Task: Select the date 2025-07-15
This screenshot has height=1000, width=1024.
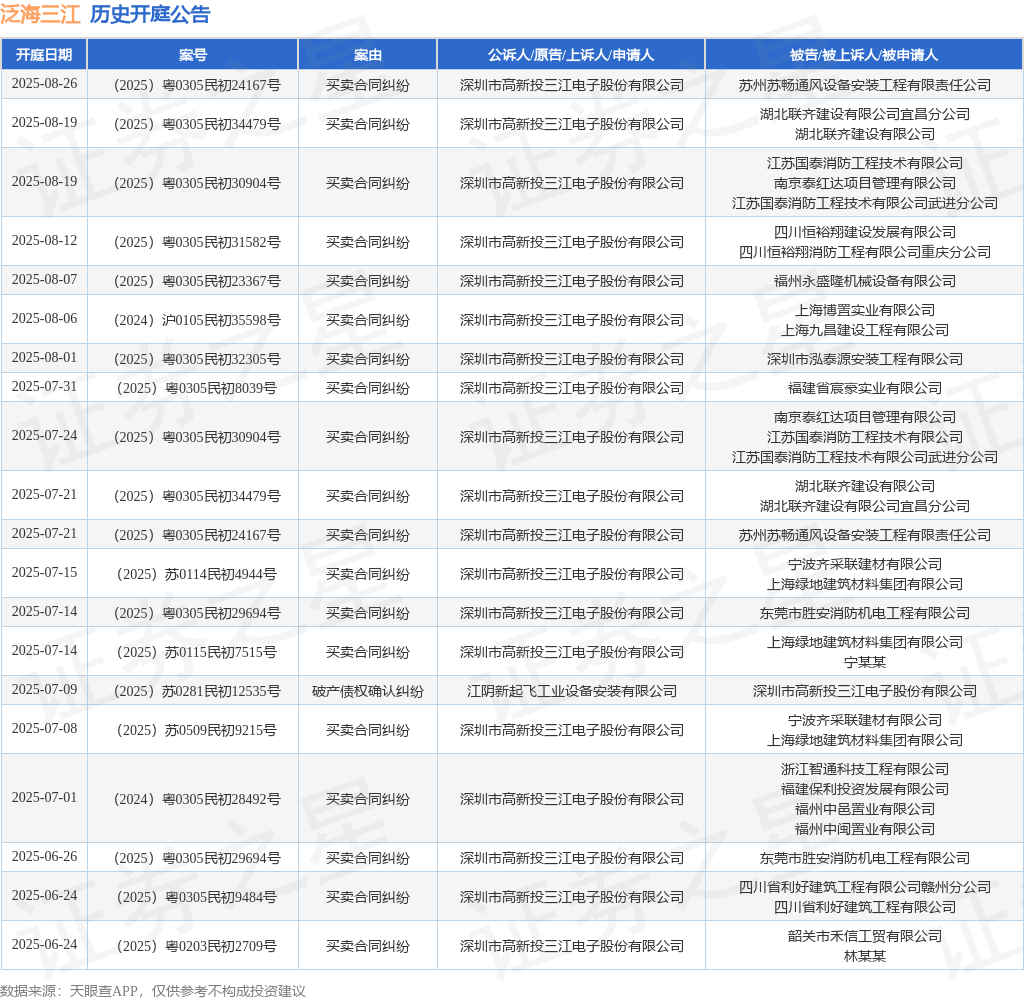Action: pyautogui.click(x=44, y=573)
